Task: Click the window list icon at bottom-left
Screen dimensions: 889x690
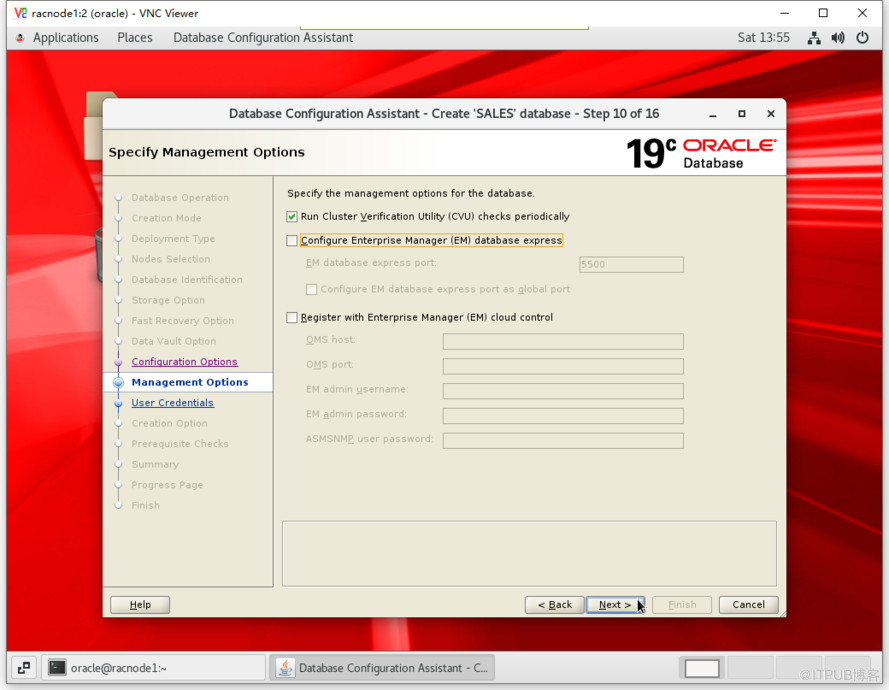Action: (x=23, y=668)
